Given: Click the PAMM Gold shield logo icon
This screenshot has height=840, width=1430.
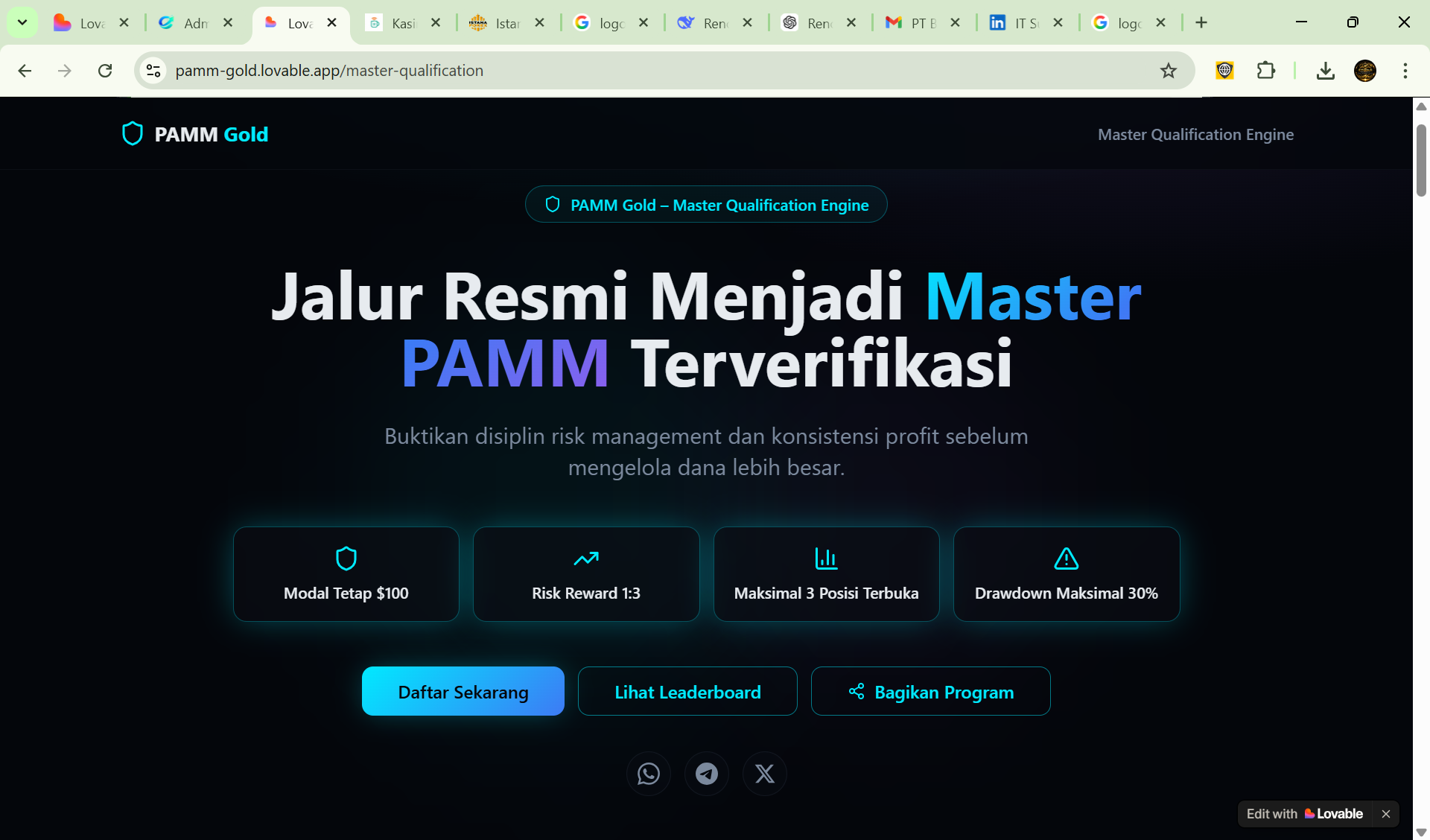Looking at the screenshot, I should tap(133, 134).
